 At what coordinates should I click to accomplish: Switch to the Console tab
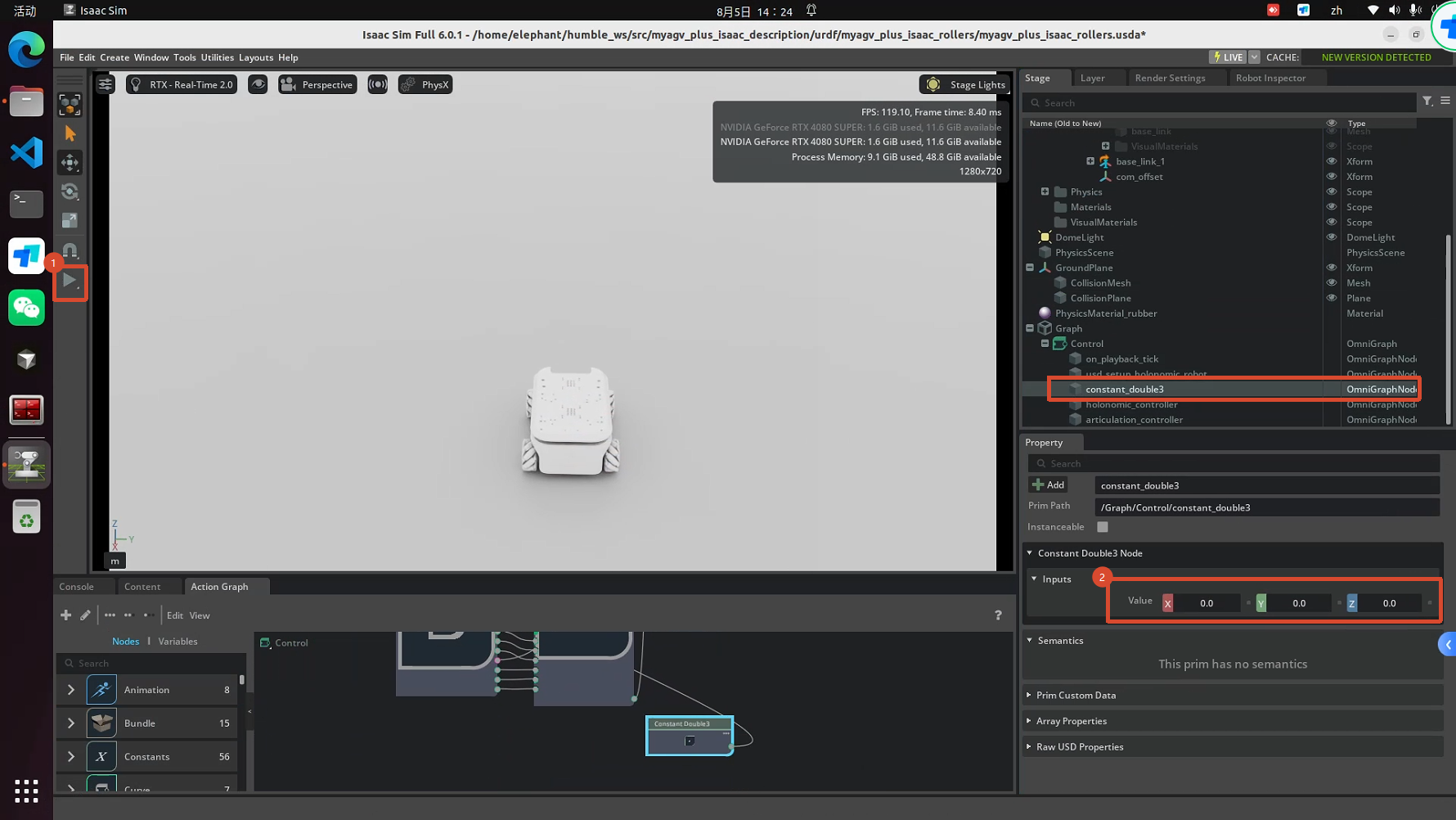point(77,587)
